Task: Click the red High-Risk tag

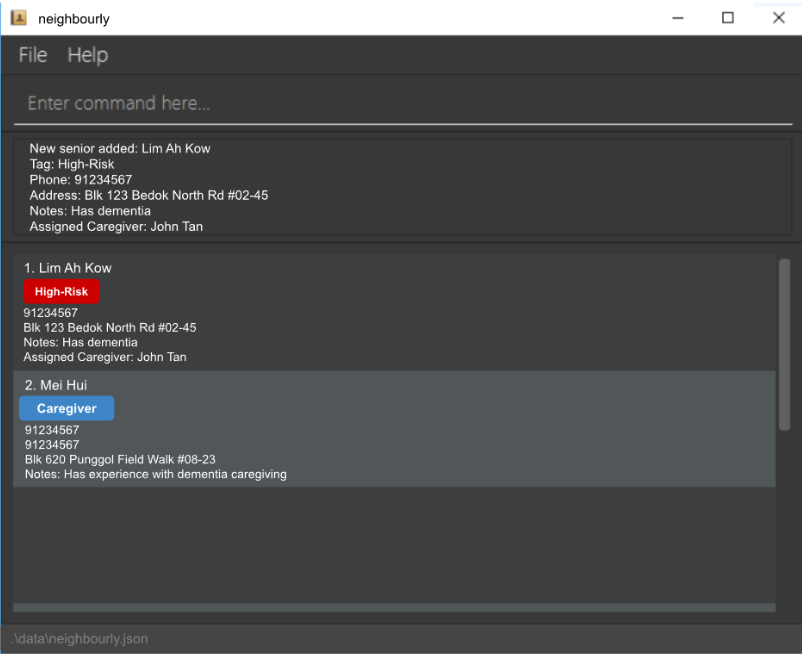Action: (x=61, y=292)
